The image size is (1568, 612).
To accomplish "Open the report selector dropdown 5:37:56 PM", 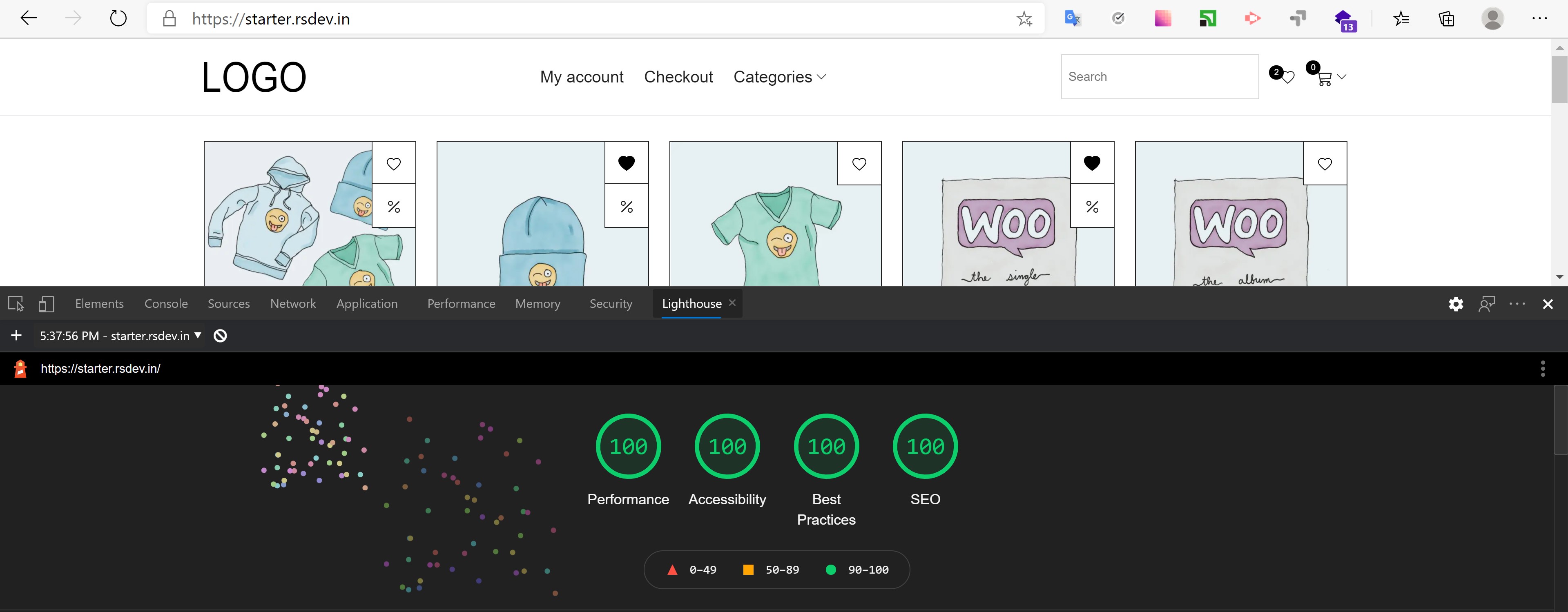I will (x=120, y=336).
